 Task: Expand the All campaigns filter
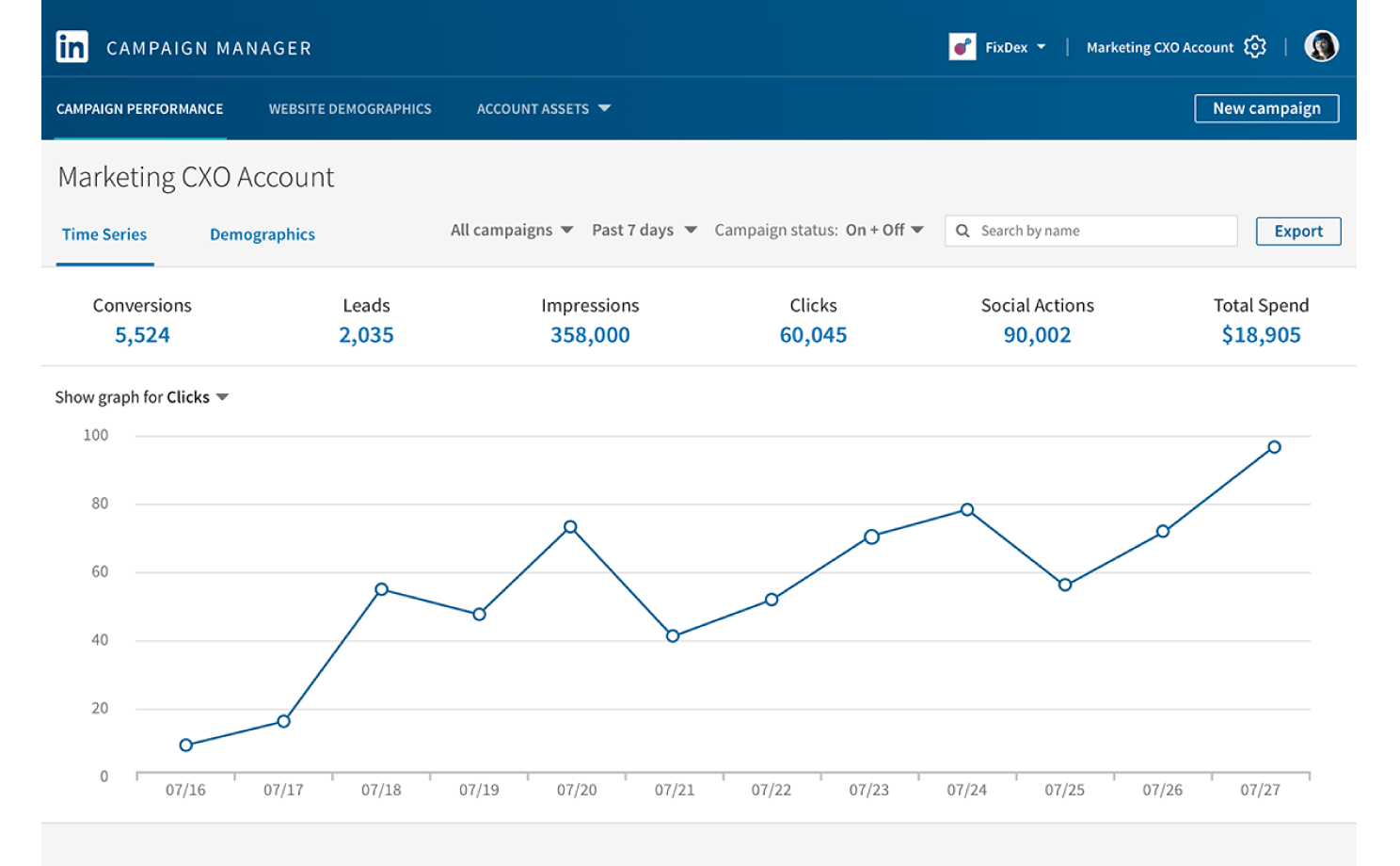512,231
